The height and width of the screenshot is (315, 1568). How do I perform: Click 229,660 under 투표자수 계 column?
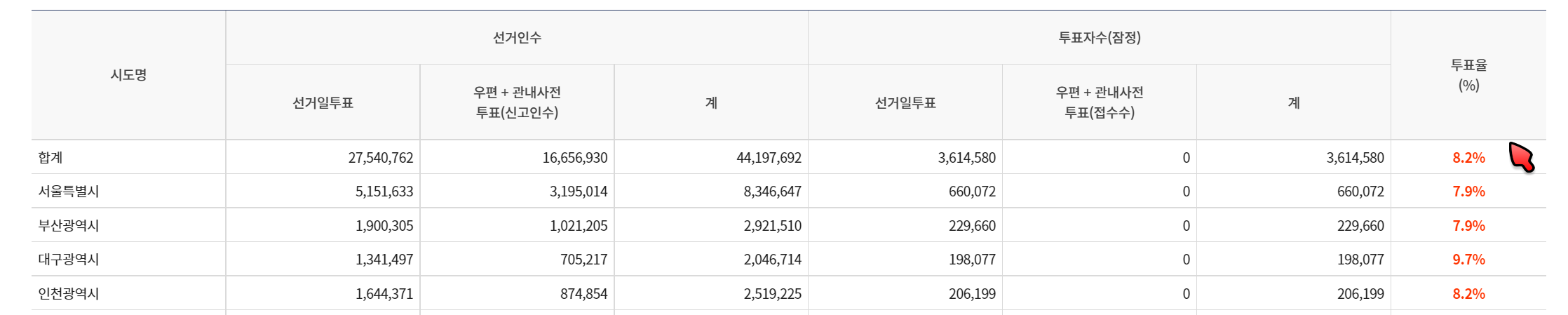click(1360, 226)
